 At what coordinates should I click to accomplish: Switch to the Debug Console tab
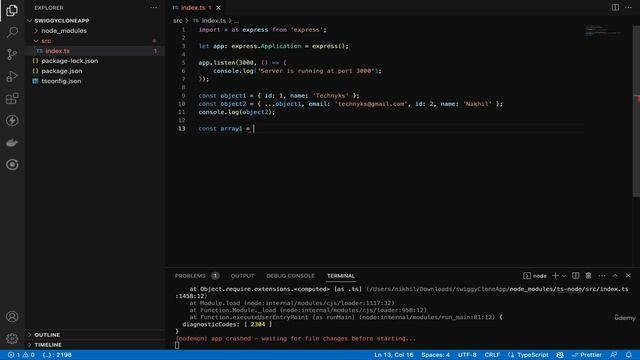[x=291, y=276]
